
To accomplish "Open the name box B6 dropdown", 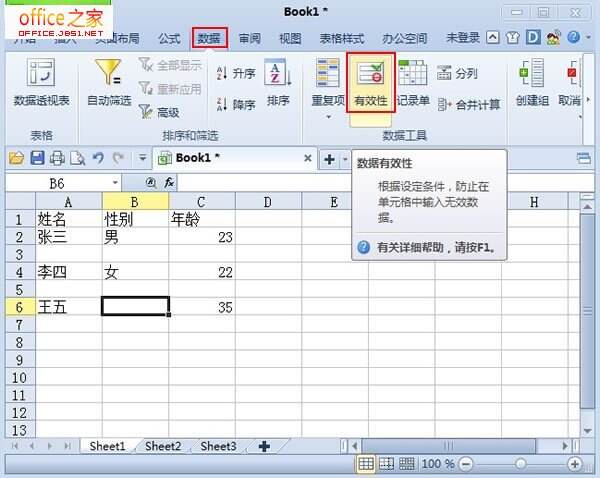I will (x=115, y=183).
